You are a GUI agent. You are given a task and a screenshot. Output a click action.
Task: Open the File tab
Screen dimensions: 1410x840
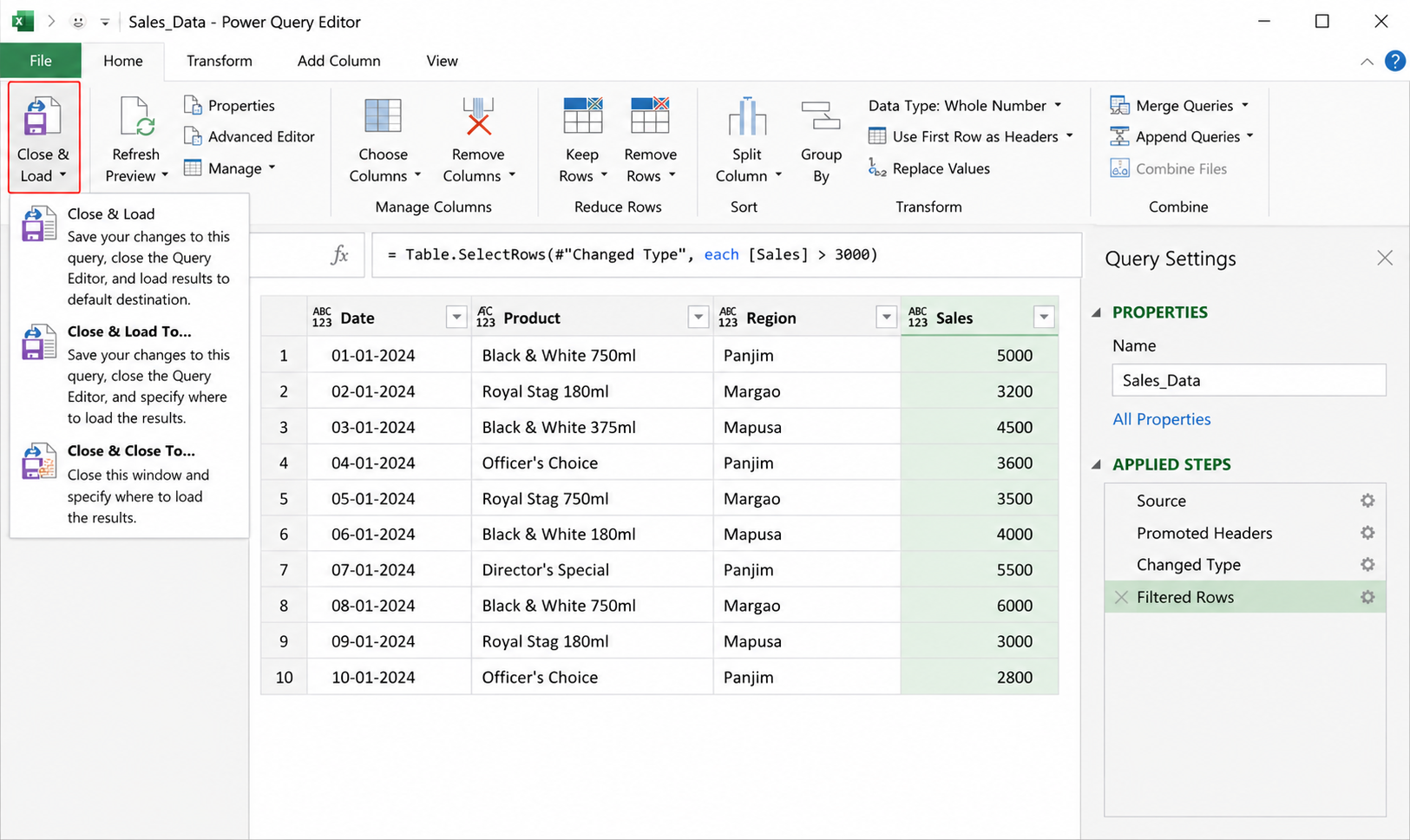(x=41, y=61)
